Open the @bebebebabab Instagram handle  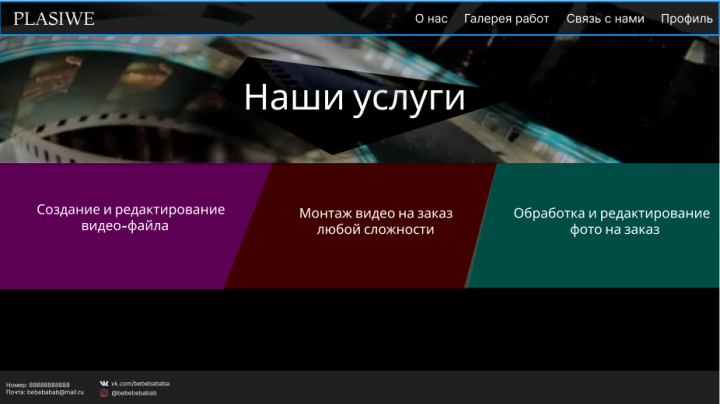click(134, 393)
